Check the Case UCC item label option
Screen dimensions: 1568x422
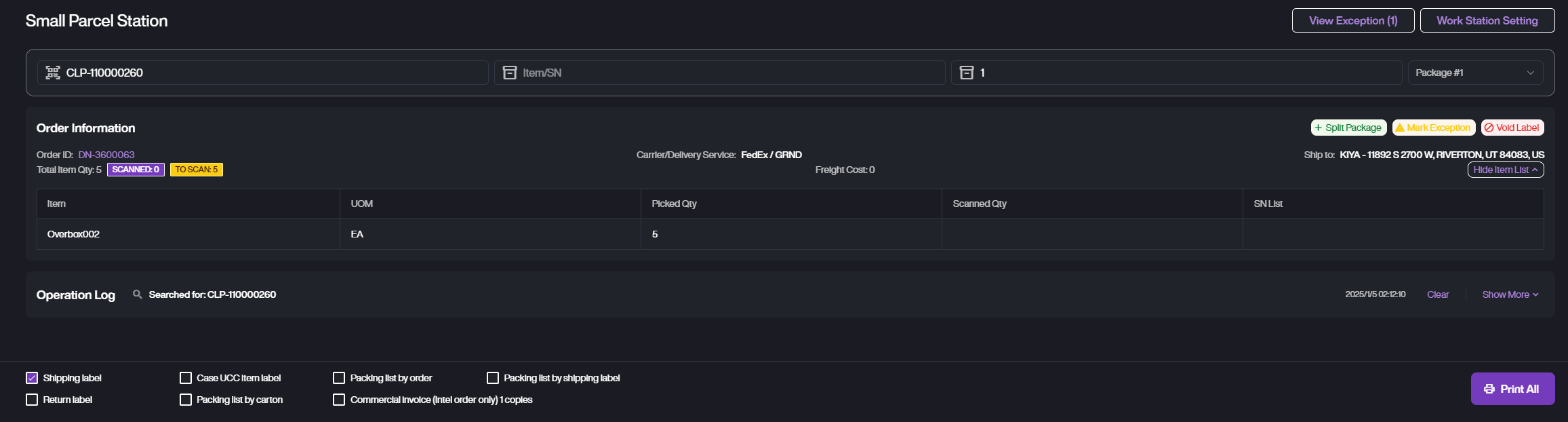click(x=186, y=378)
